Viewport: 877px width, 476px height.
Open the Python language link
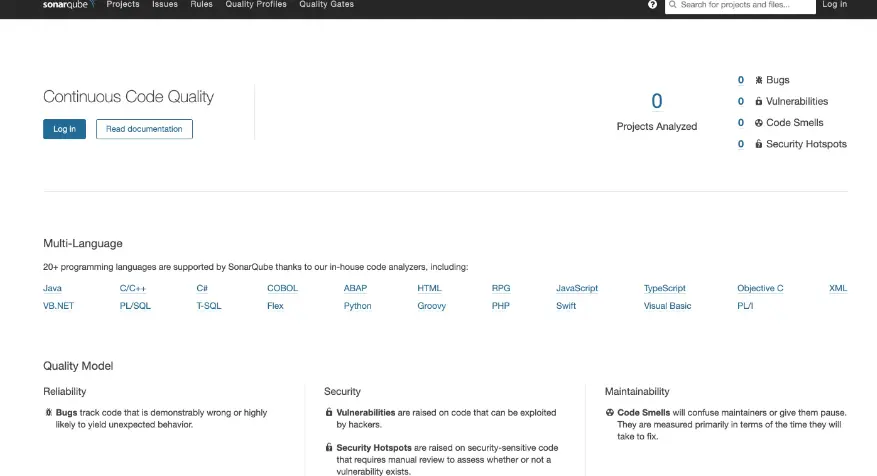357,306
